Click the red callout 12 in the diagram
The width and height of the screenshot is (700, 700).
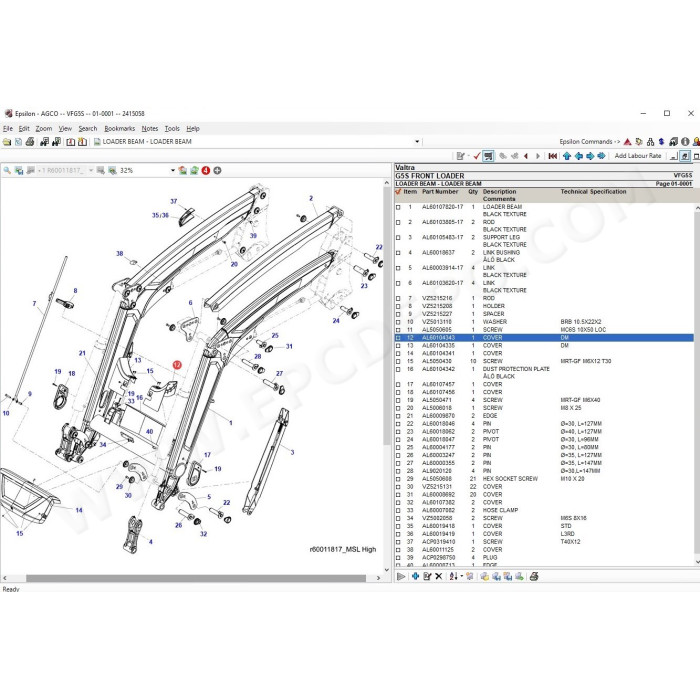pyautogui.click(x=177, y=365)
